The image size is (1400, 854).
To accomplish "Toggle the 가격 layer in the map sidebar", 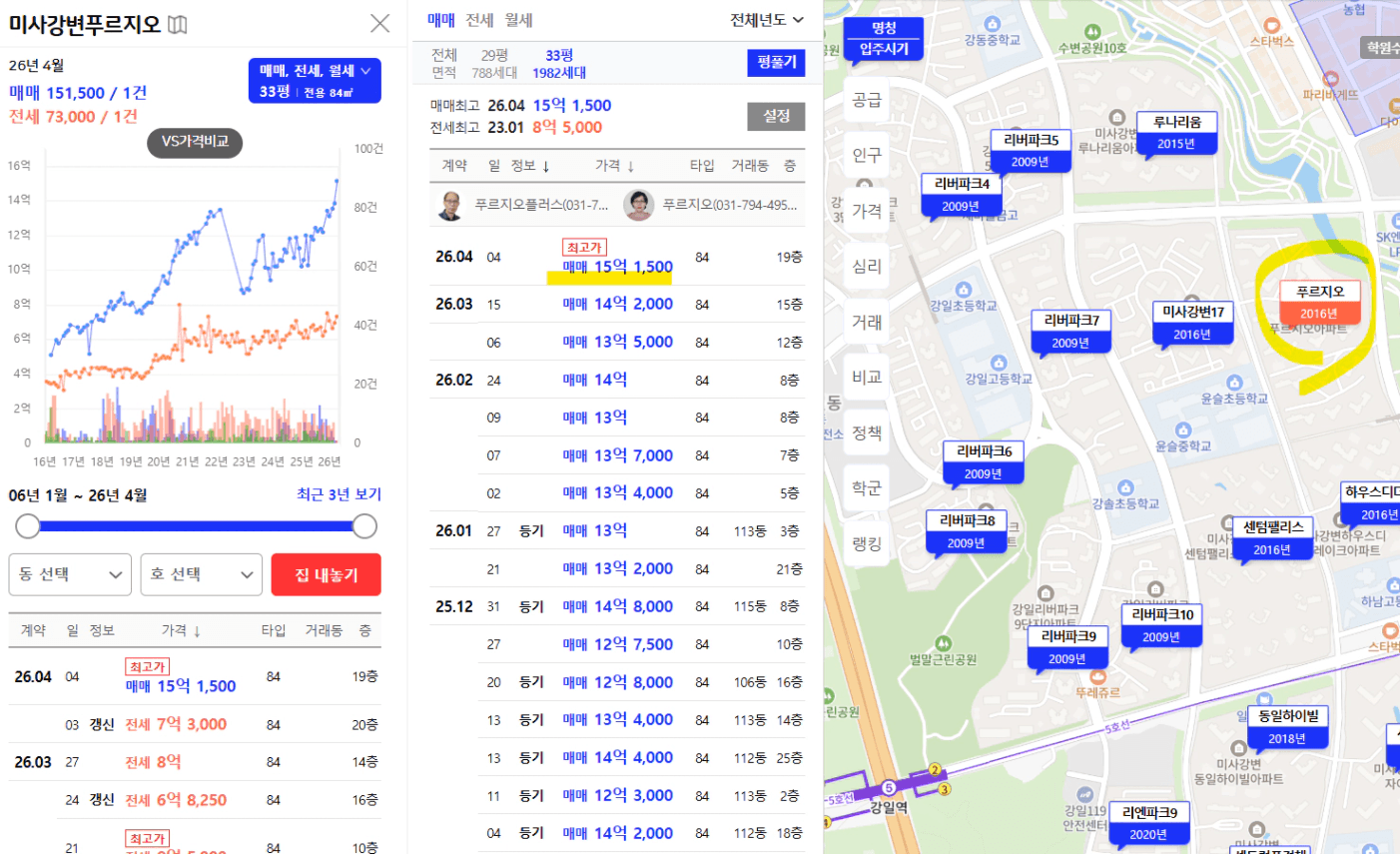I will coord(867,211).
